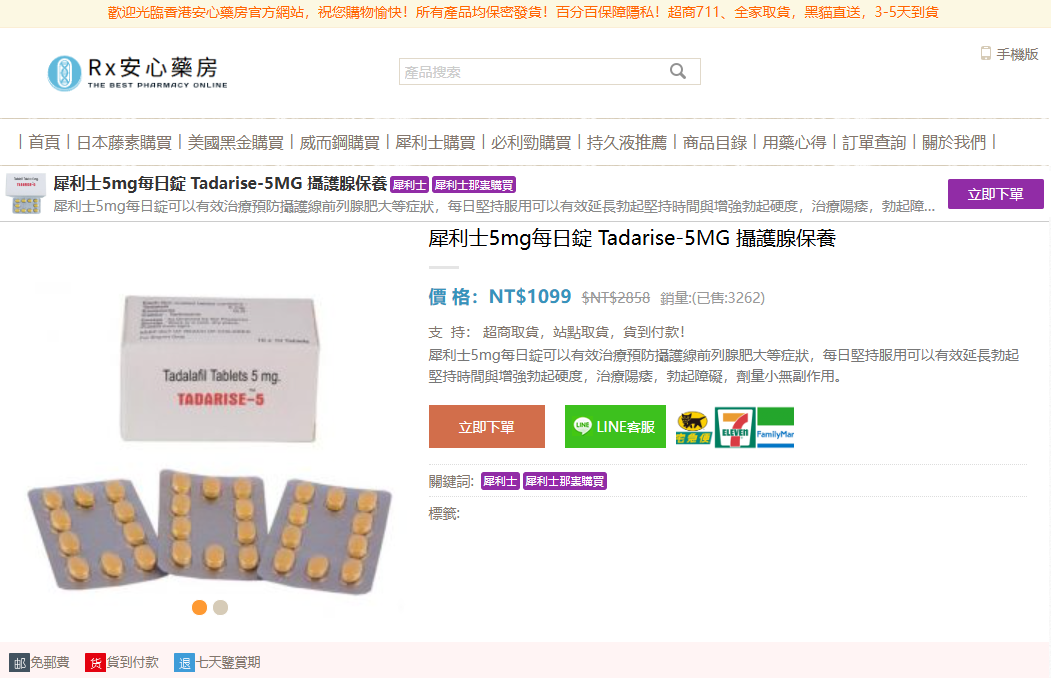
Task: Open 商品目錄 product catalog
Action: [x=715, y=143]
